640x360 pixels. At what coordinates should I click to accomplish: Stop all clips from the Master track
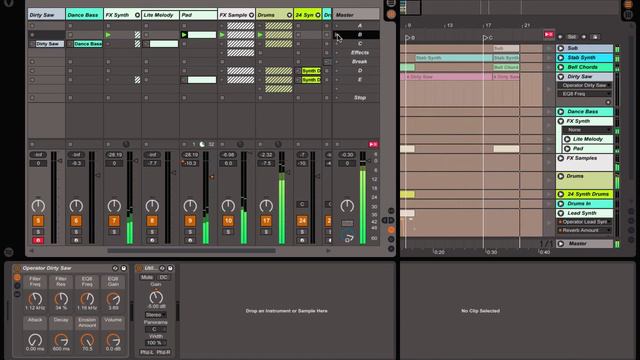click(x=337, y=144)
